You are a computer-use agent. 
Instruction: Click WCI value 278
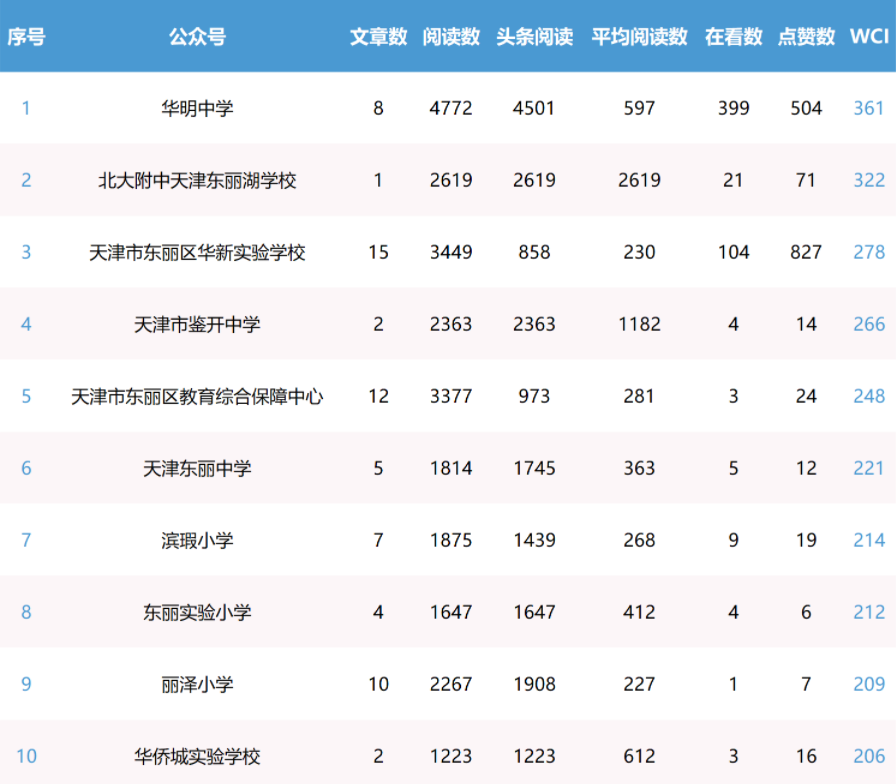[x=869, y=252]
